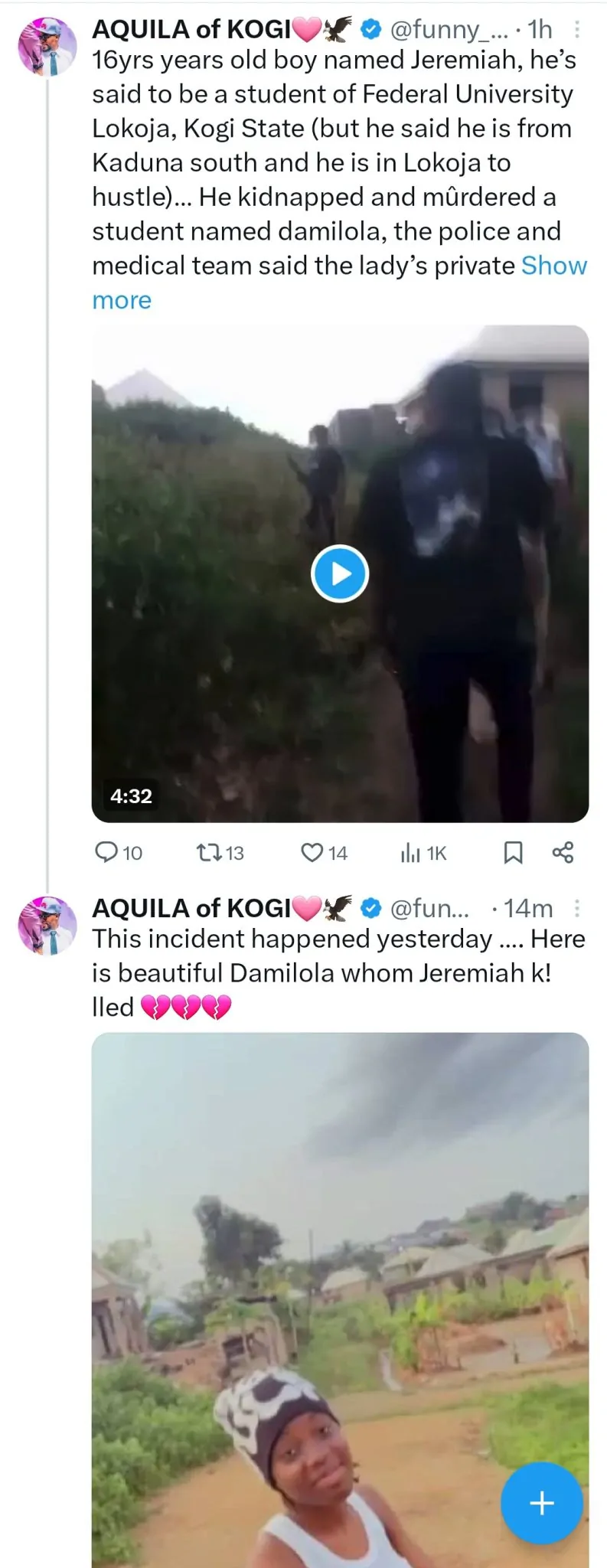This screenshot has height=1568, width=607.
Task: Open the @funny_ handle on first post
Action: coord(449,29)
